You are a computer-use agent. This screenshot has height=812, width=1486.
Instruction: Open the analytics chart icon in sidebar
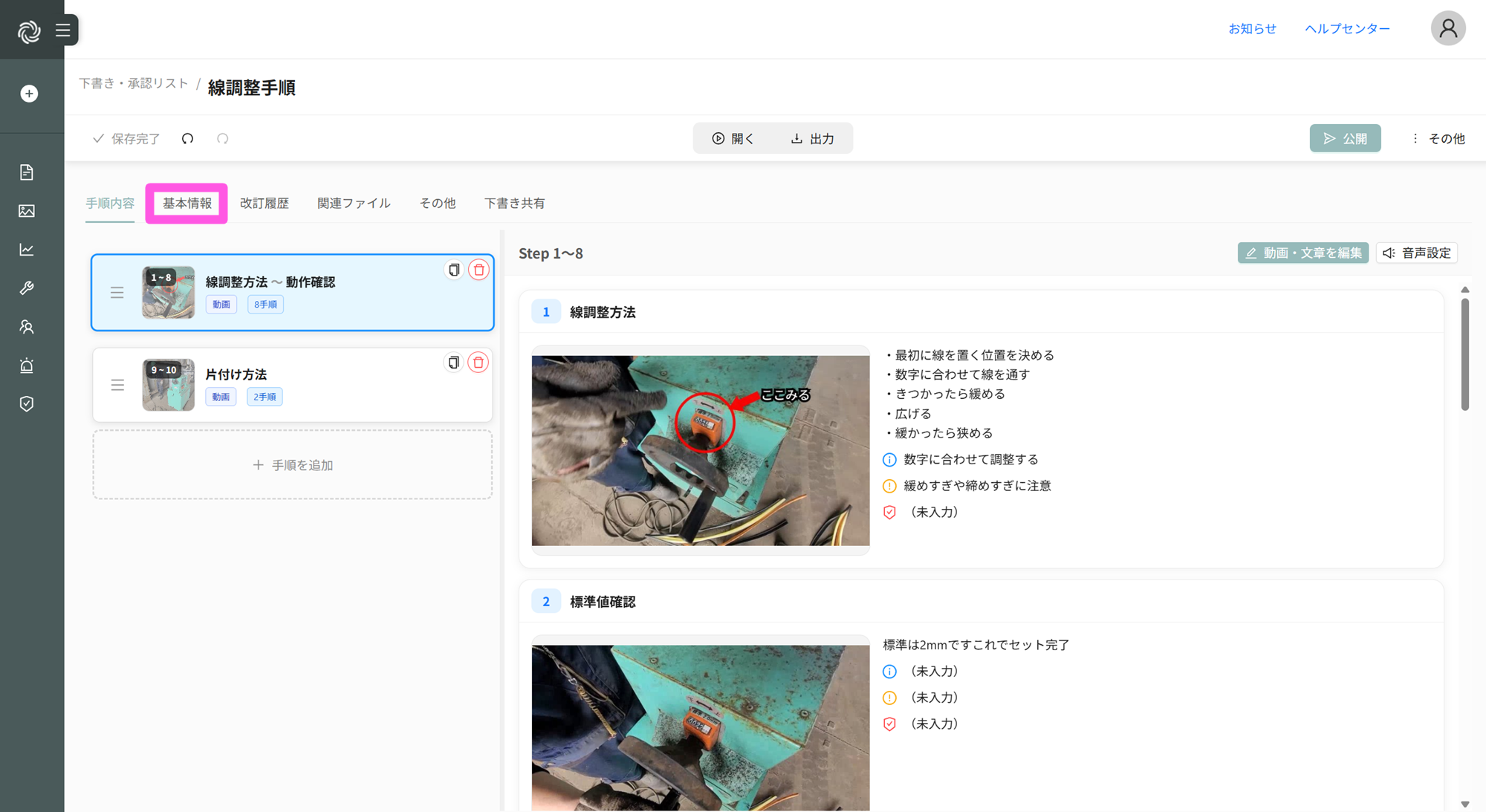(27, 250)
